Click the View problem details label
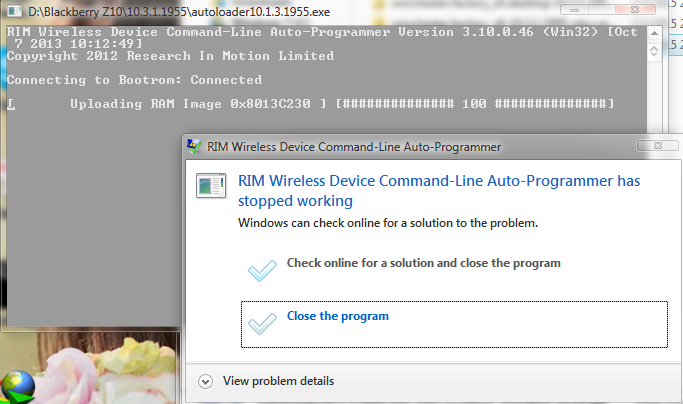This screenshot has height=404, width=683. point(278,381)
